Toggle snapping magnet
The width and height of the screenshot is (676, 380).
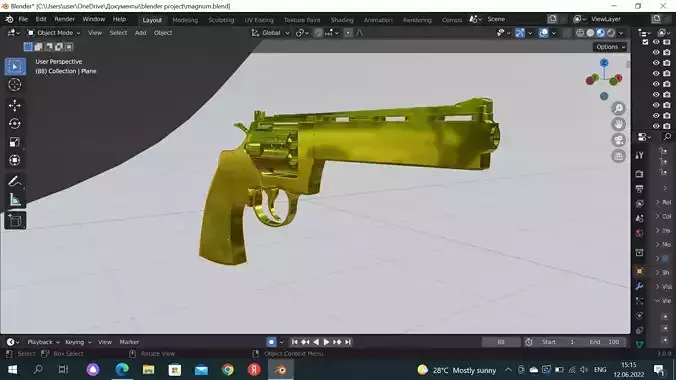click(318, 33)
